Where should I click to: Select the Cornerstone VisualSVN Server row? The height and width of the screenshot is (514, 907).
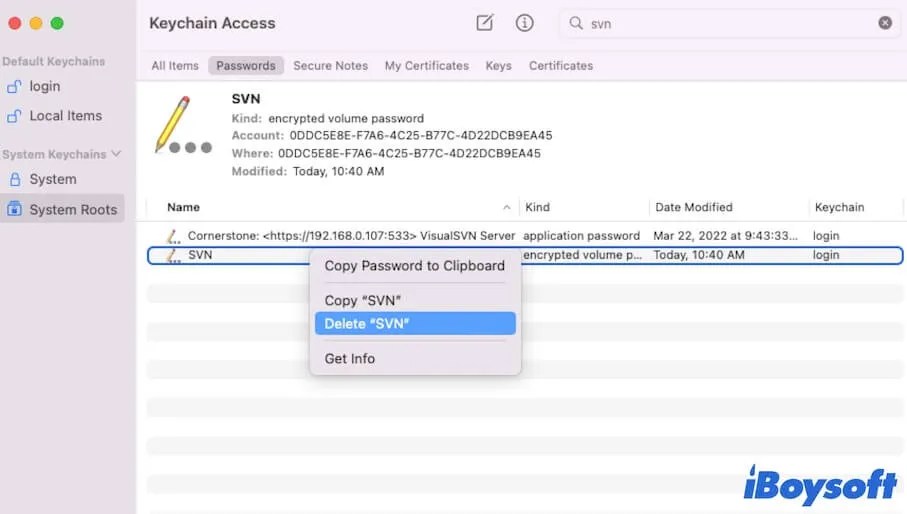pyautogui.click(x=525, y=236)
